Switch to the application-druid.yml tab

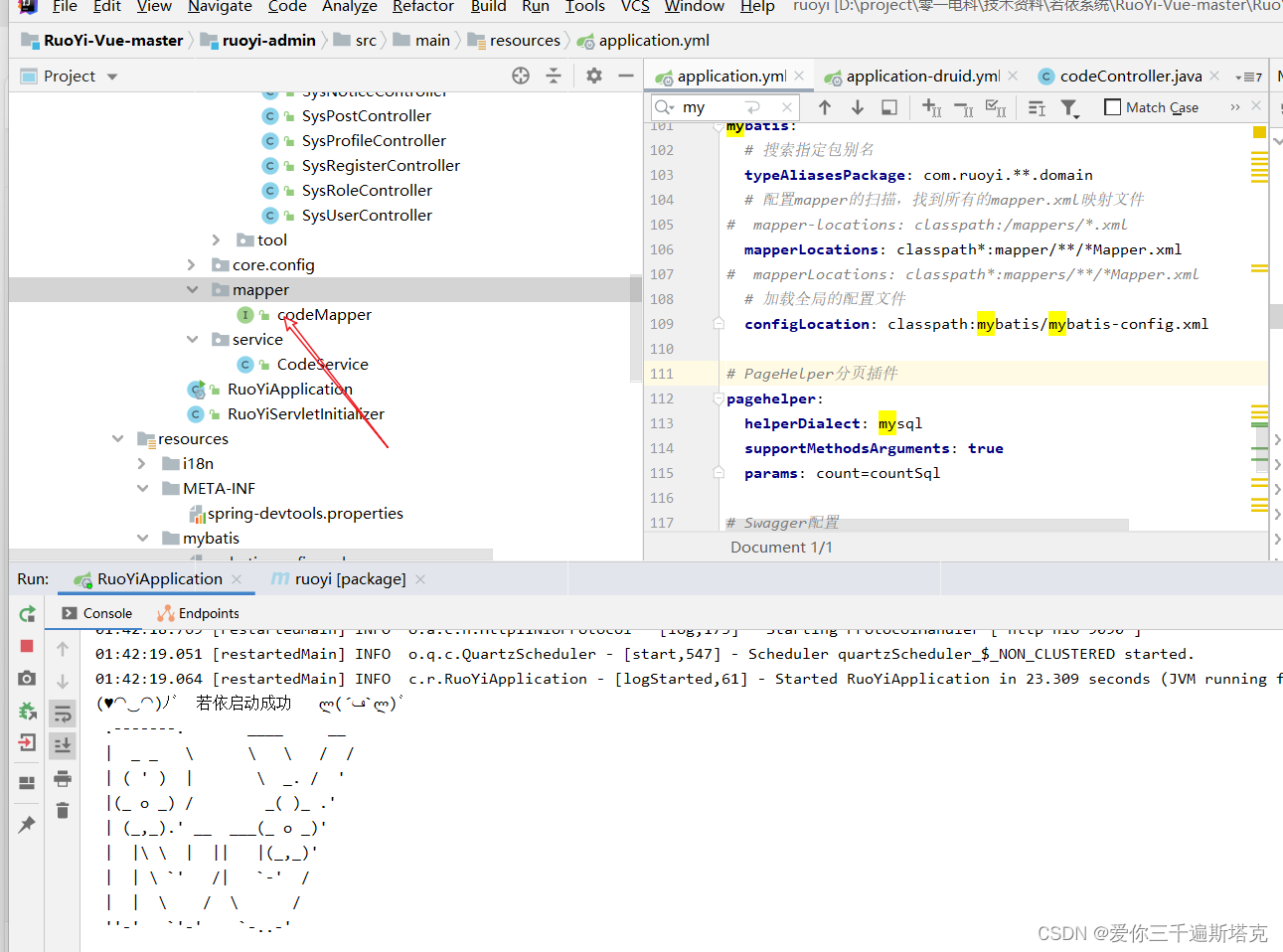(x=922, y=75)
